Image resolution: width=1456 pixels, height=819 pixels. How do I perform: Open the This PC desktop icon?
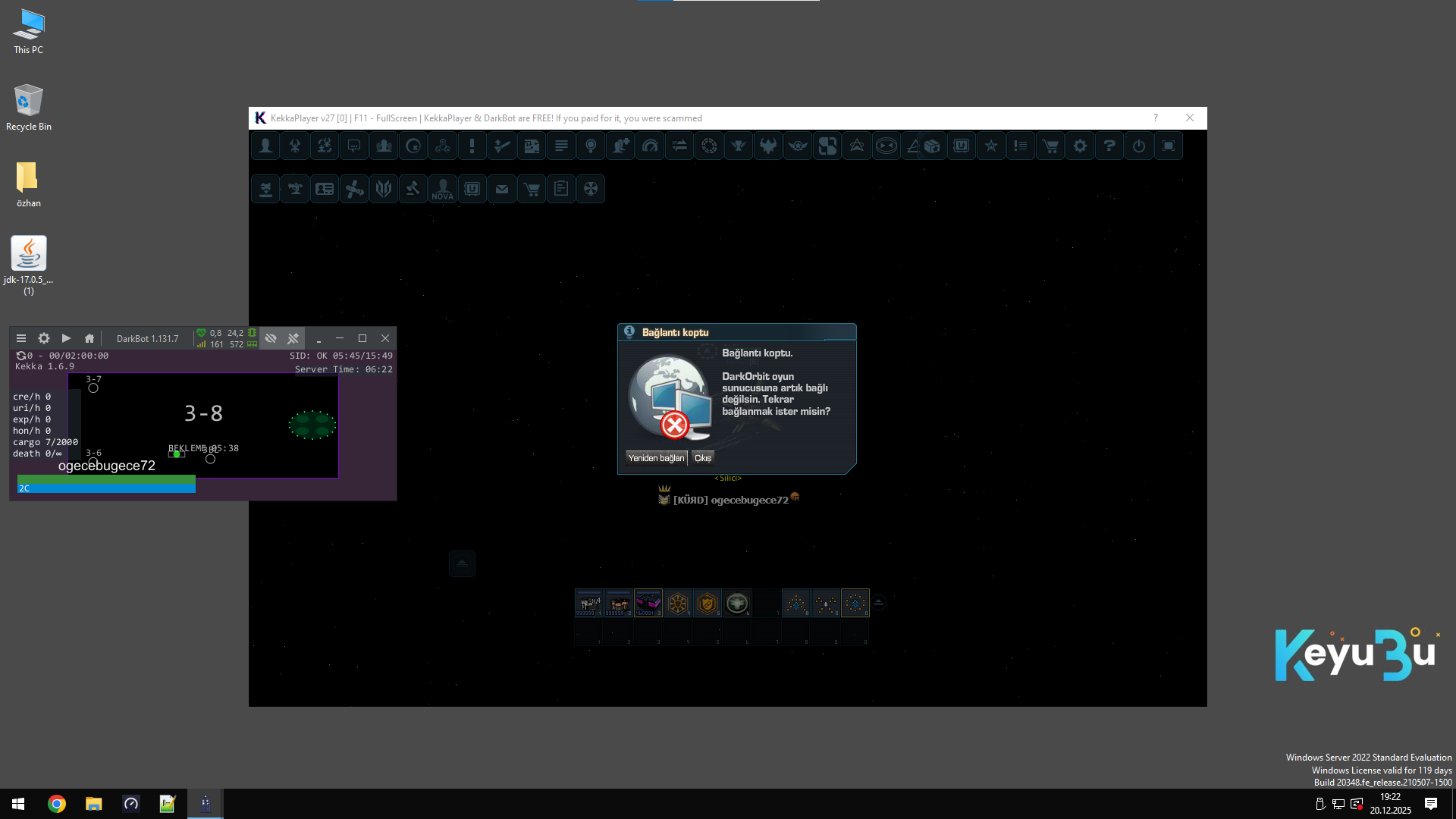(29, 31)
